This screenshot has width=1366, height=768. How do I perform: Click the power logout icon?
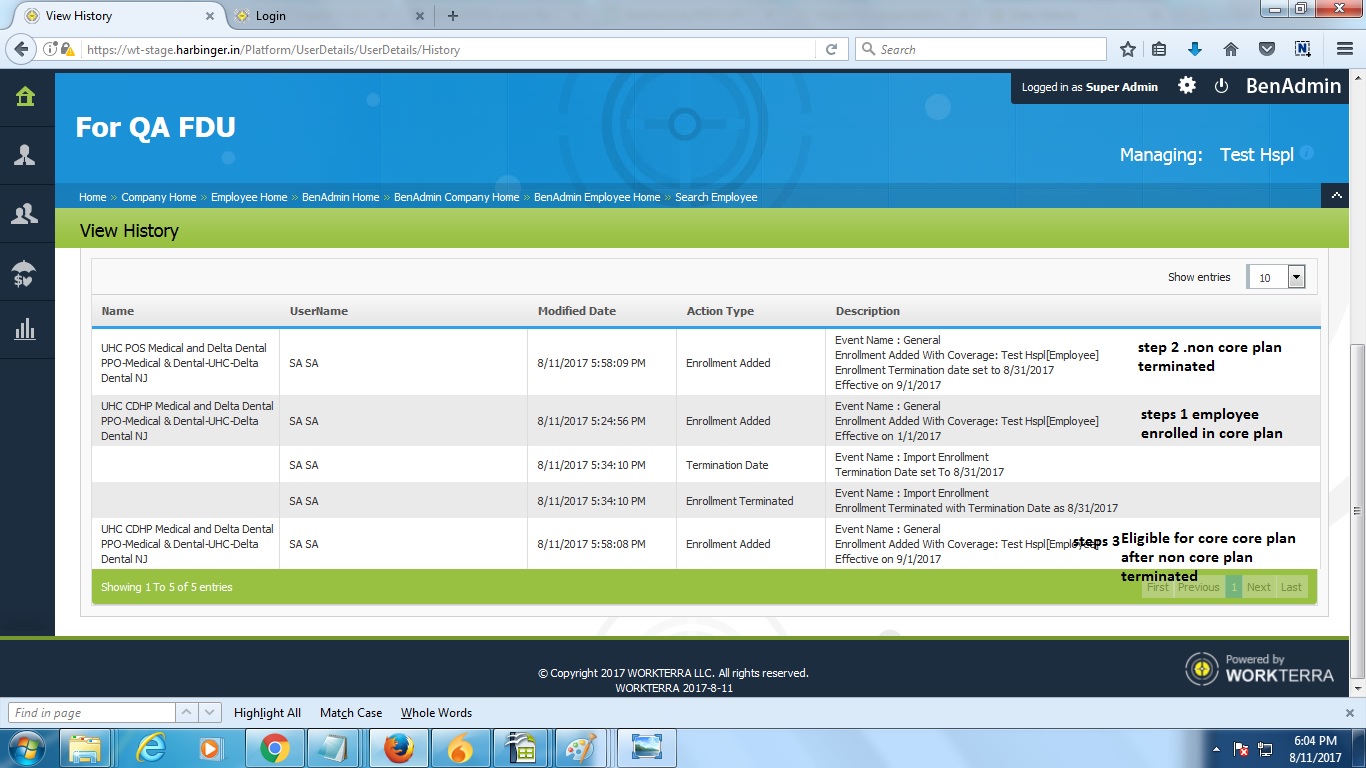tap(1221, 86)
